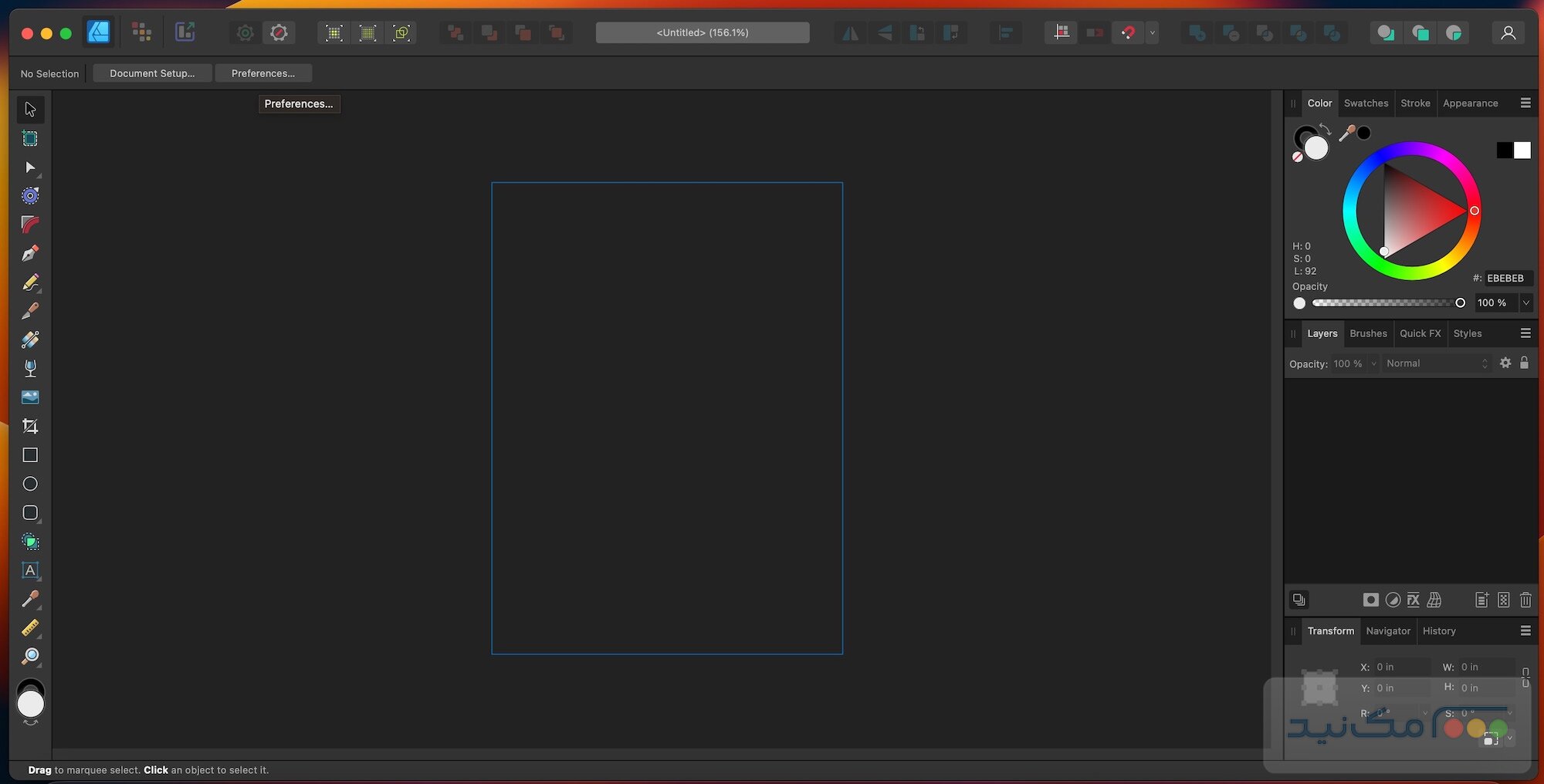Toggle aspect ratio linking in the Transform panel
This screenshot has height=784, width=1544.
pos(1525,678)
